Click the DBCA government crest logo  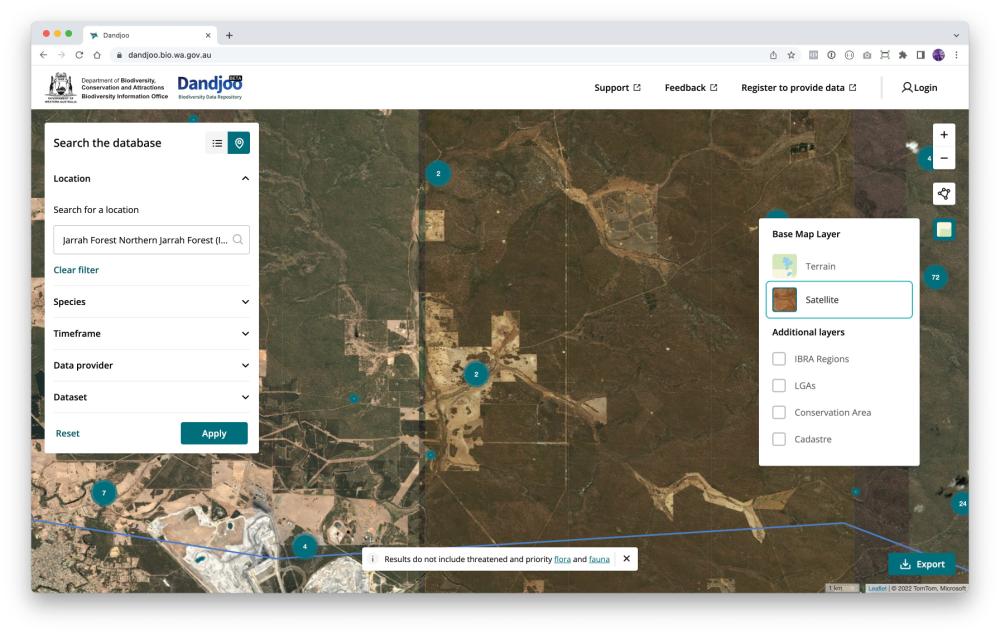pyautogui.click(x=61, y=87)
